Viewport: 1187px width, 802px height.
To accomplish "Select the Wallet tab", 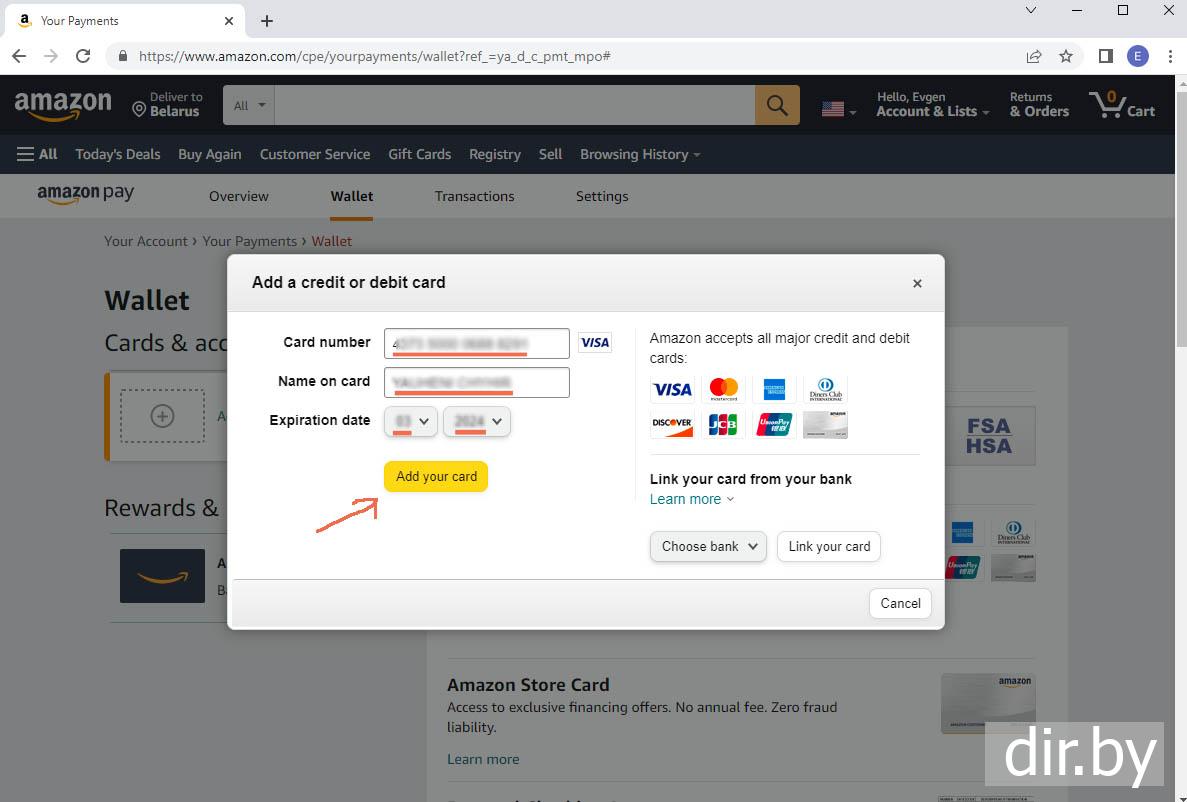I will coord(352,196).
